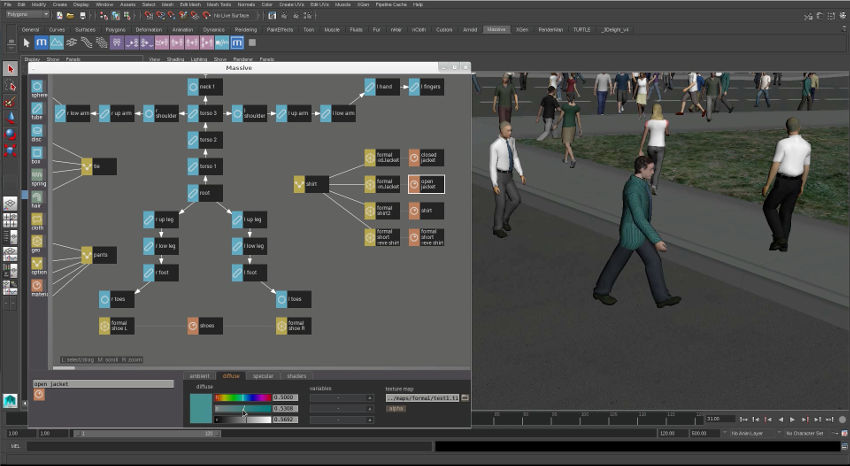
Task: Select the 'root' node in graph
Action: point(203,193)
